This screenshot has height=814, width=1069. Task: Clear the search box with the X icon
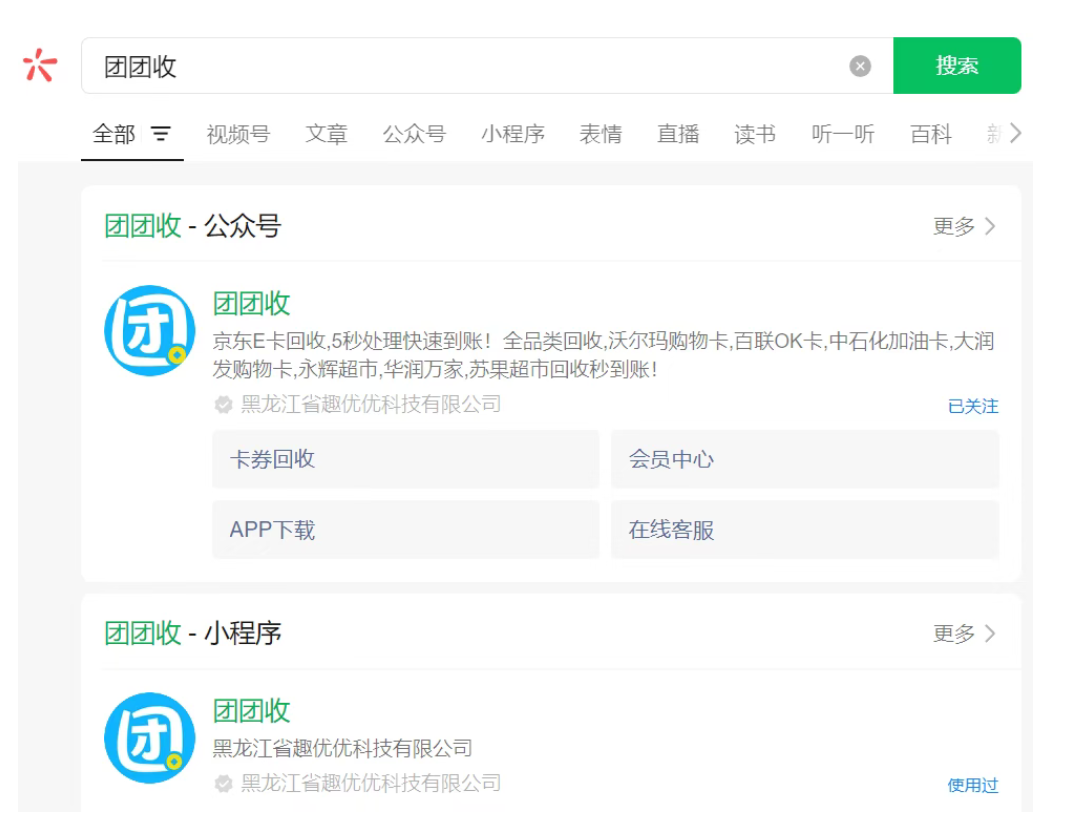tap(860, 66)
